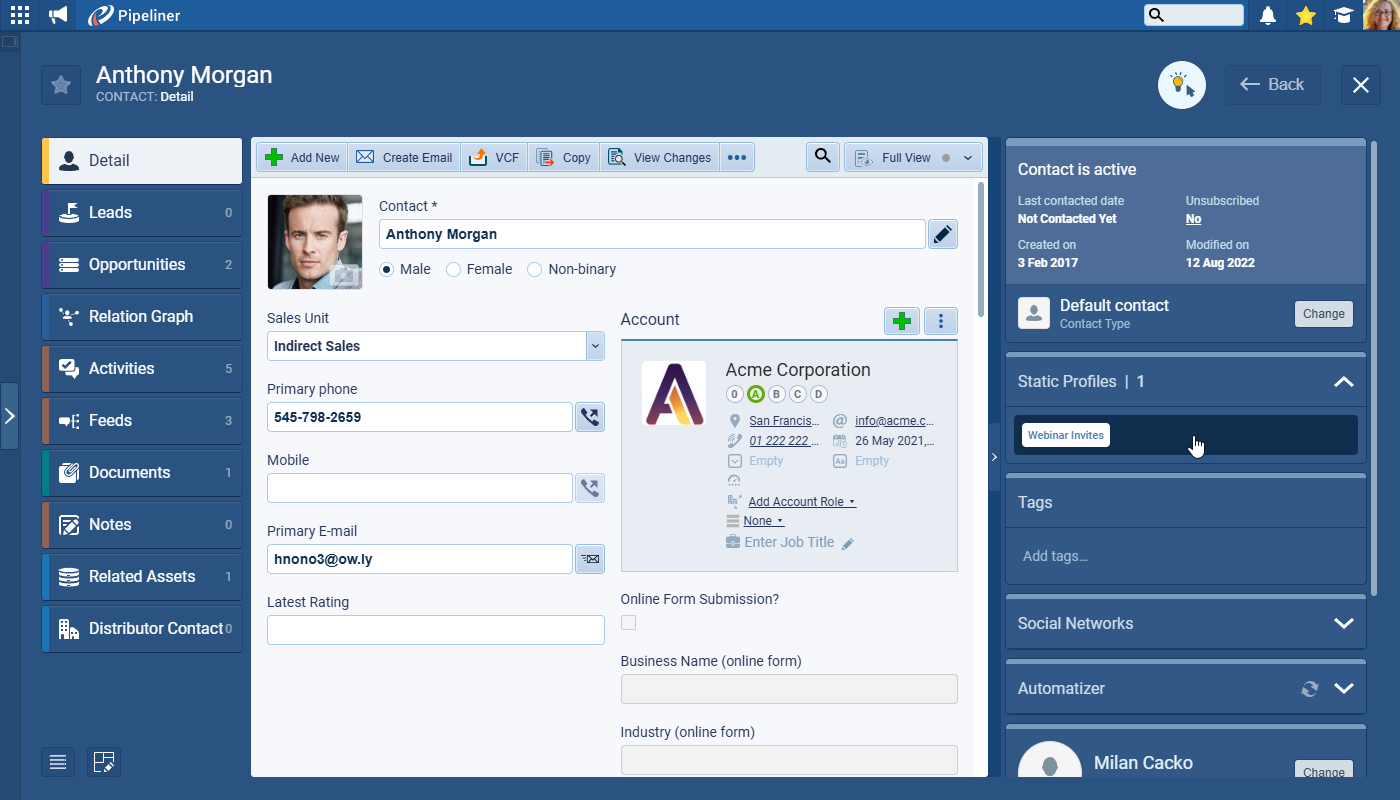Click the green plus icon in Account section
Viewport: 1400px width, 800px height.
click(x=902, y=321)
